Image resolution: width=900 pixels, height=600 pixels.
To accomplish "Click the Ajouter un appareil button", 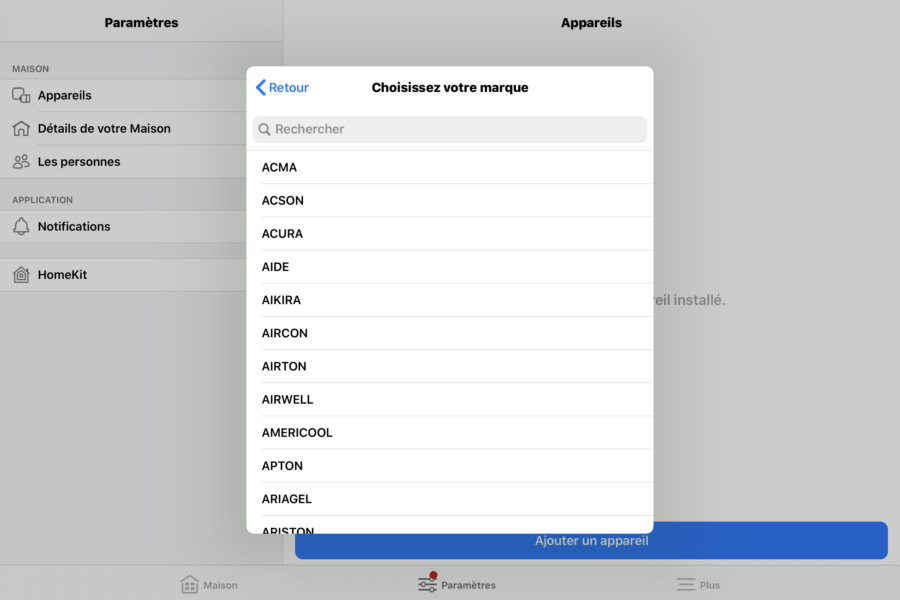I will 591,540.
